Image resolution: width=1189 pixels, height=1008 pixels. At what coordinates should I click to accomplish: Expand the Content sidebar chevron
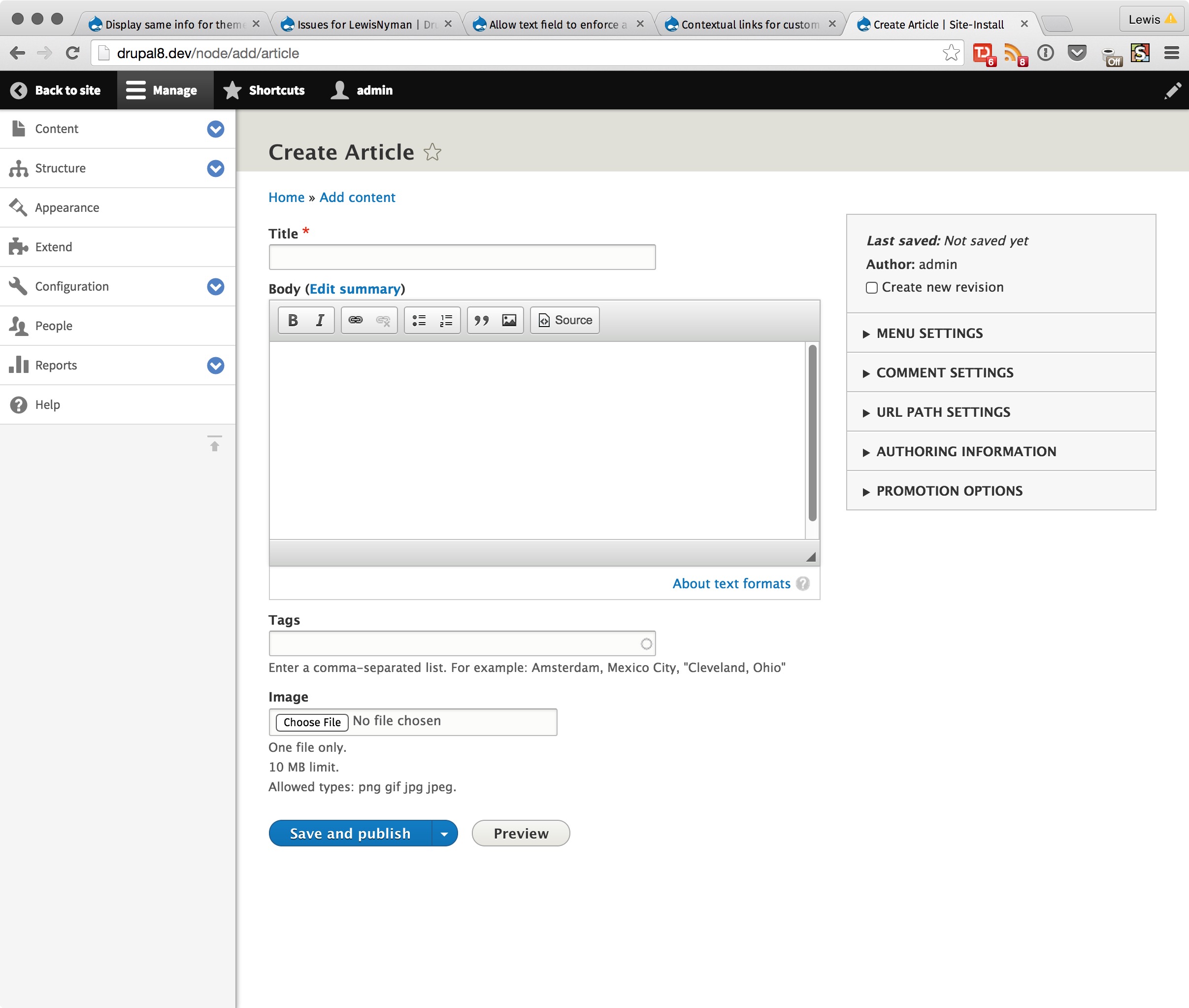click(215, 129)
